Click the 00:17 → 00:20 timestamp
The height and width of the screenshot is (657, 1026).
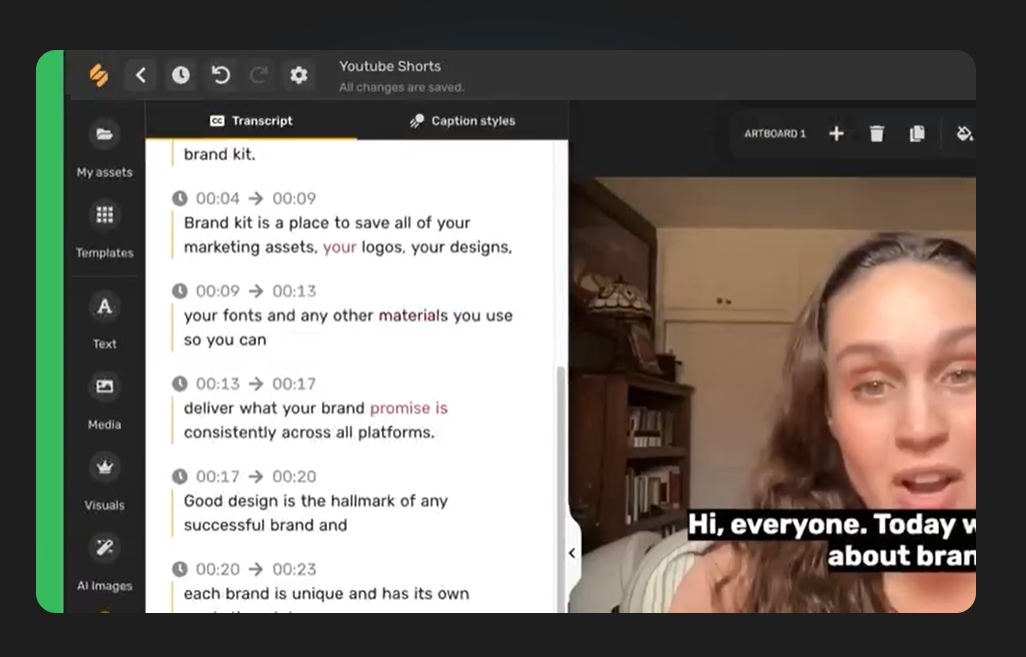(x=246, y=476)
